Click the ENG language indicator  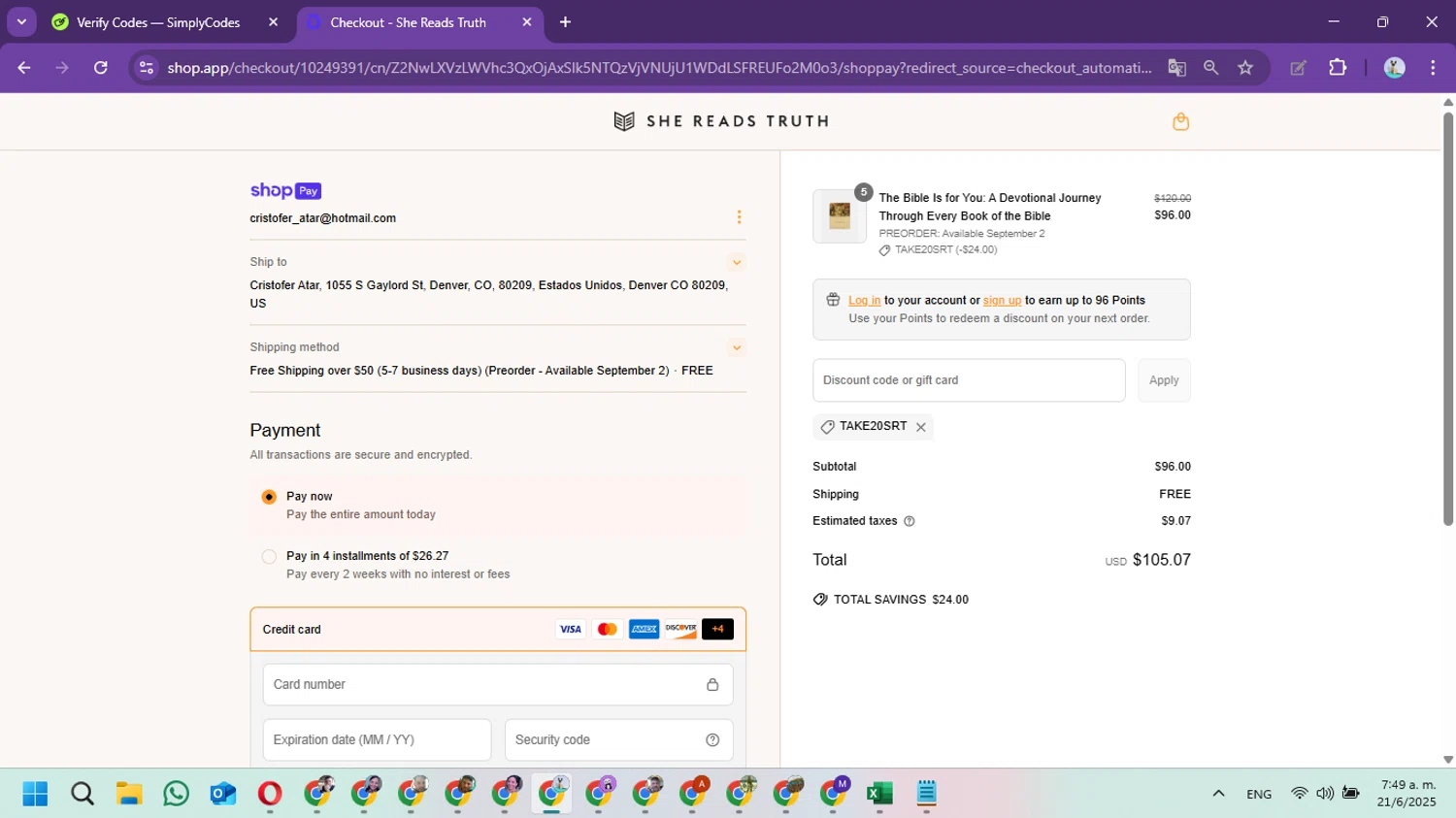pyautogui.click(x=1259, y=794)
